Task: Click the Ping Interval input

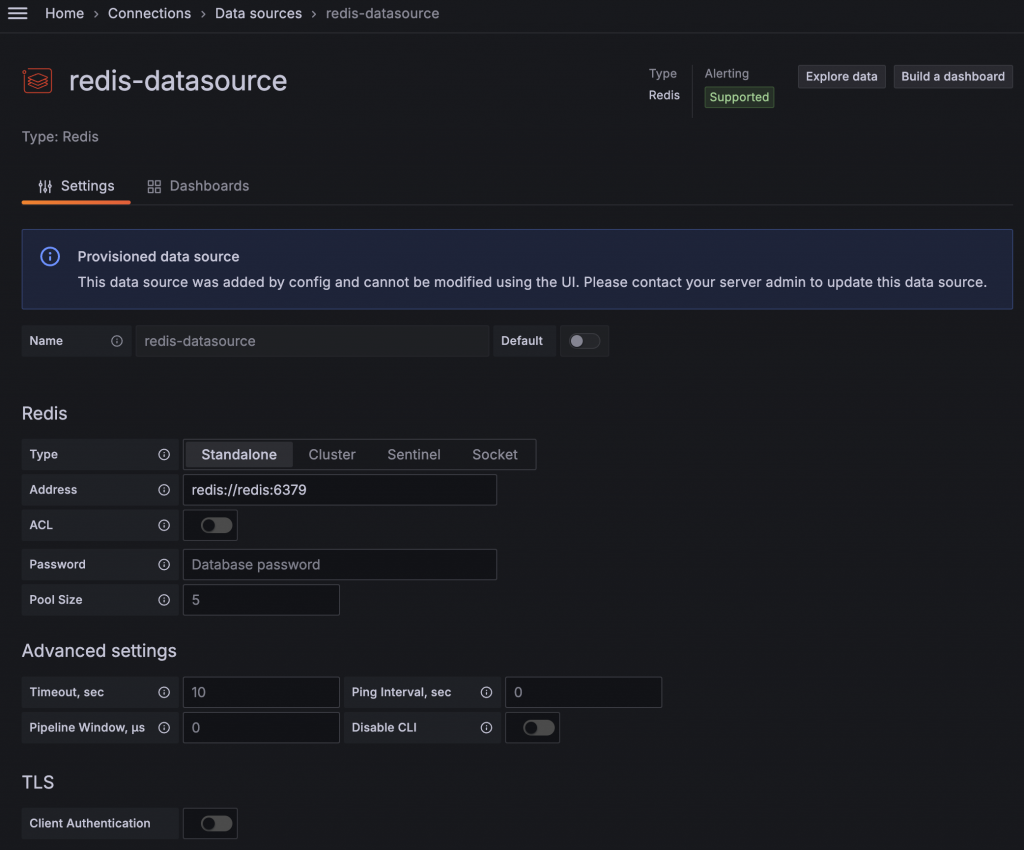Action: click(x=583, y=692)
